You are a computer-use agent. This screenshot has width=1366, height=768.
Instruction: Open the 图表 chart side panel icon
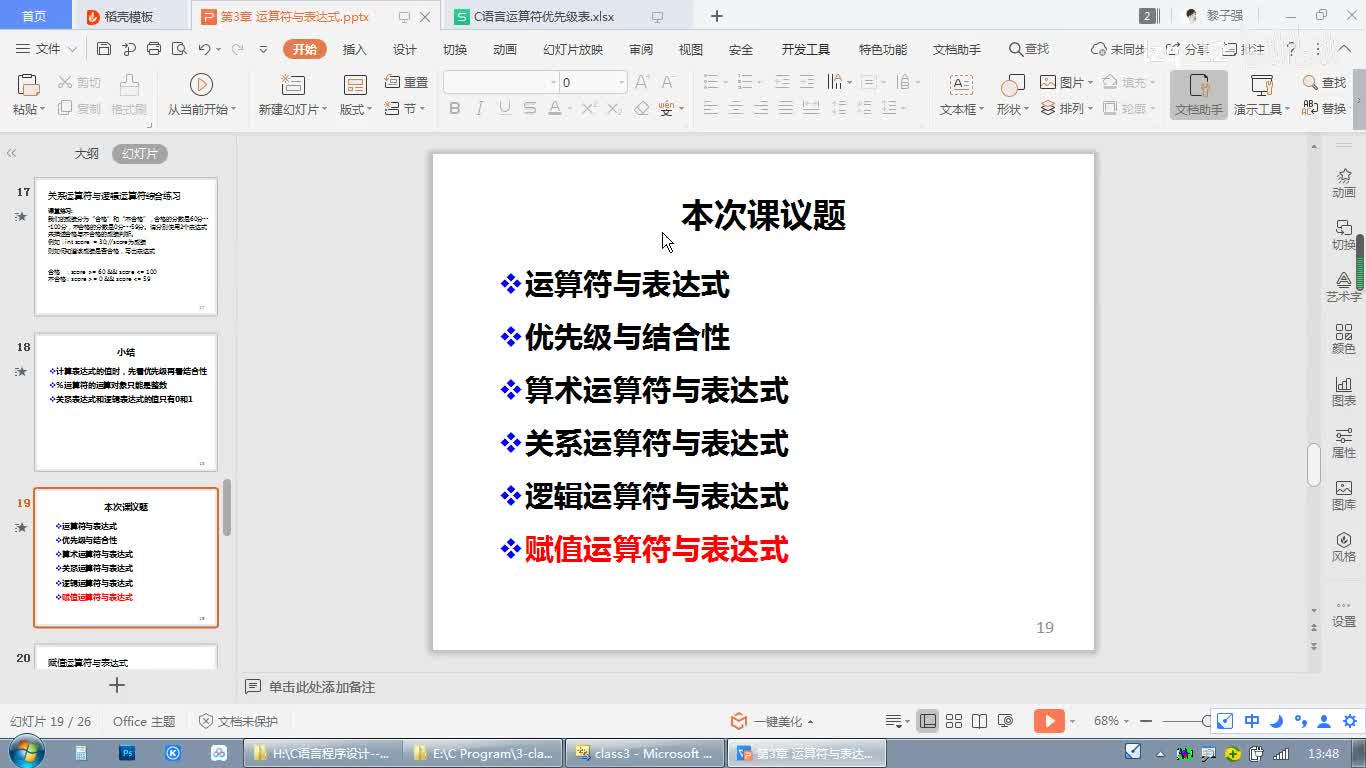1343,391
